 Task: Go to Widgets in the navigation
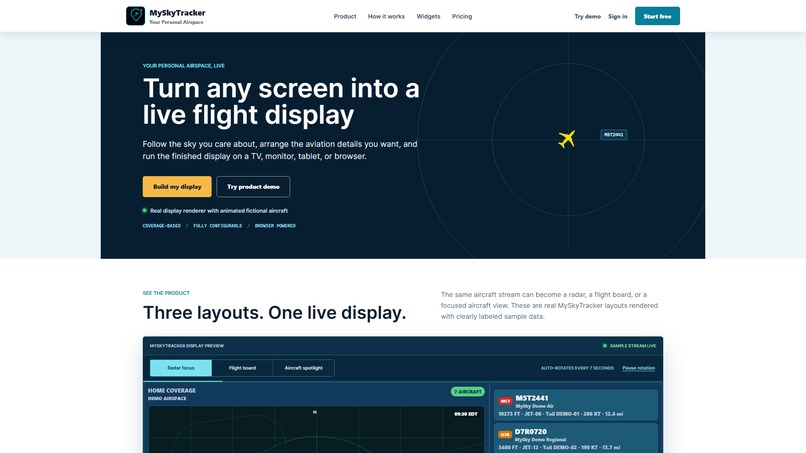pos(428,16)
